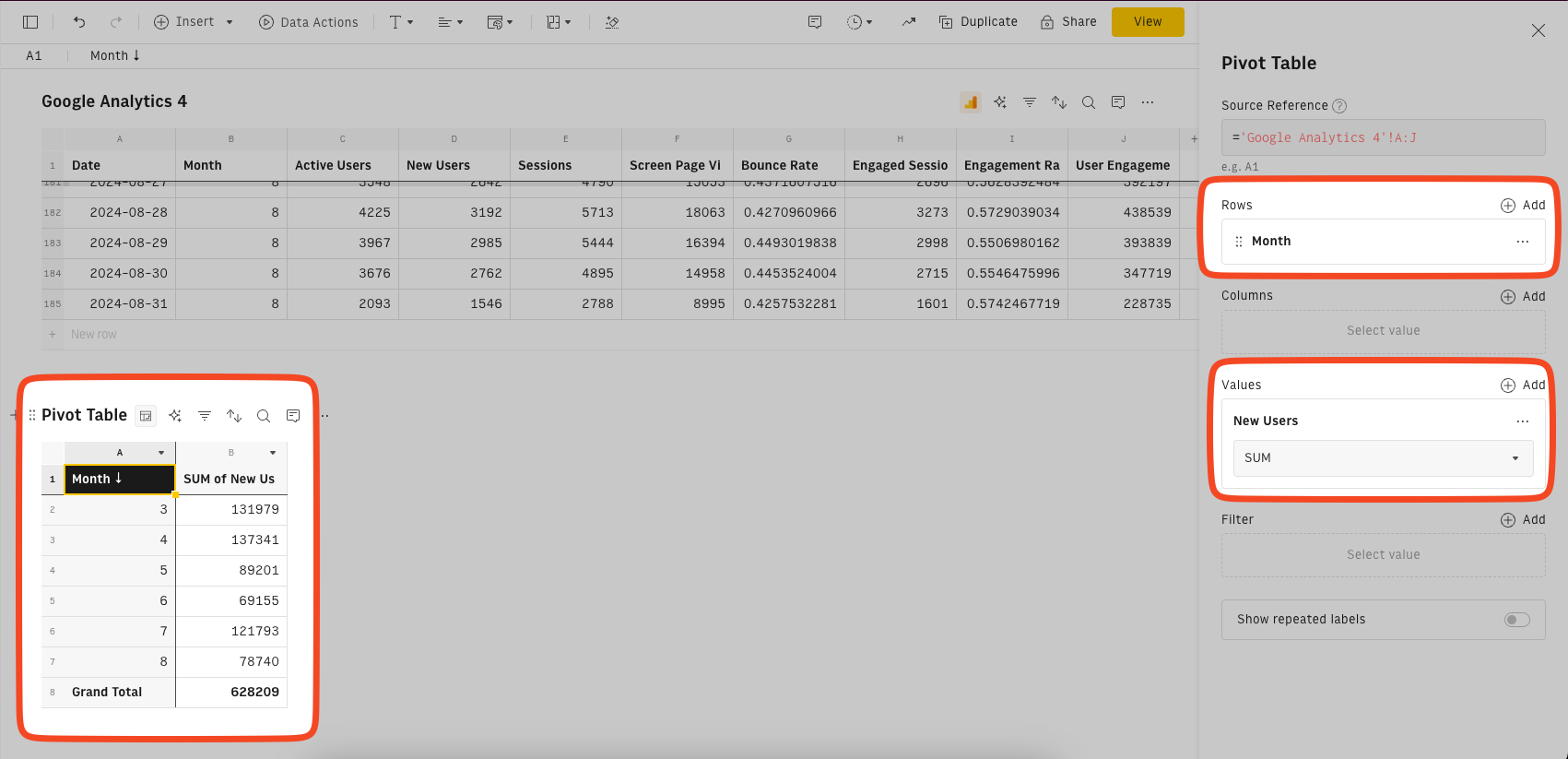The image size is (1568, 759).
Task: Open sort for Google Analytics 4 table
Action: (x=1059, y=102)
